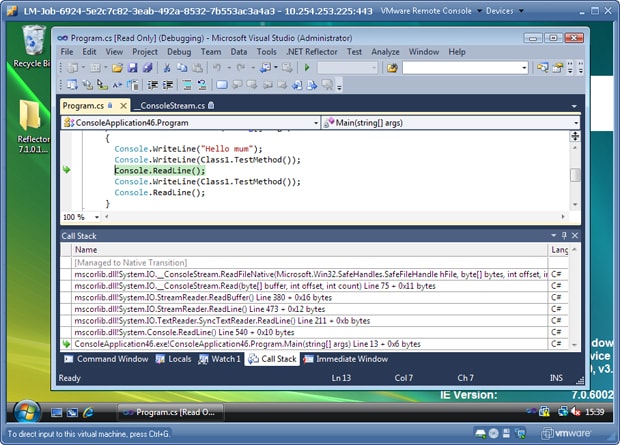Click the Undo arrow icon
Image resolution: width=620 pixels, height=445 pixels.
(217, 68)
